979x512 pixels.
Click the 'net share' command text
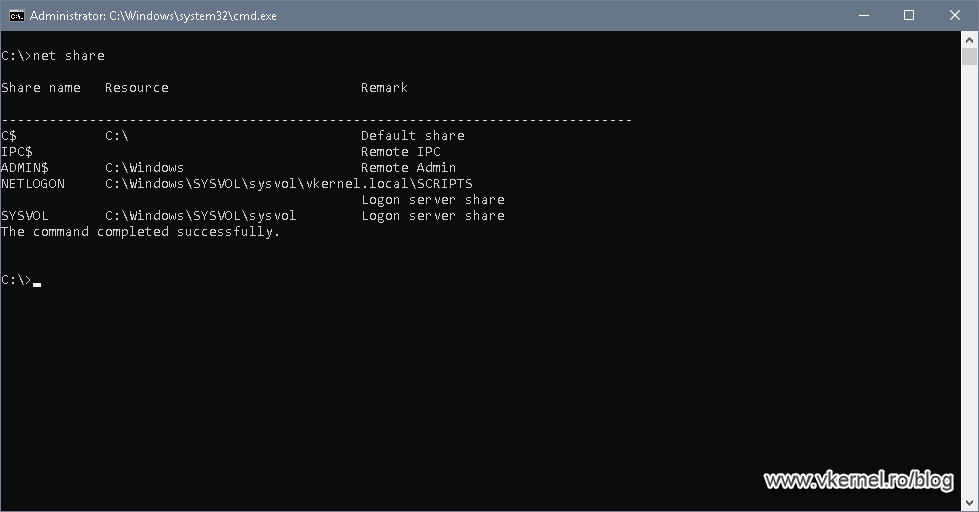69,56
